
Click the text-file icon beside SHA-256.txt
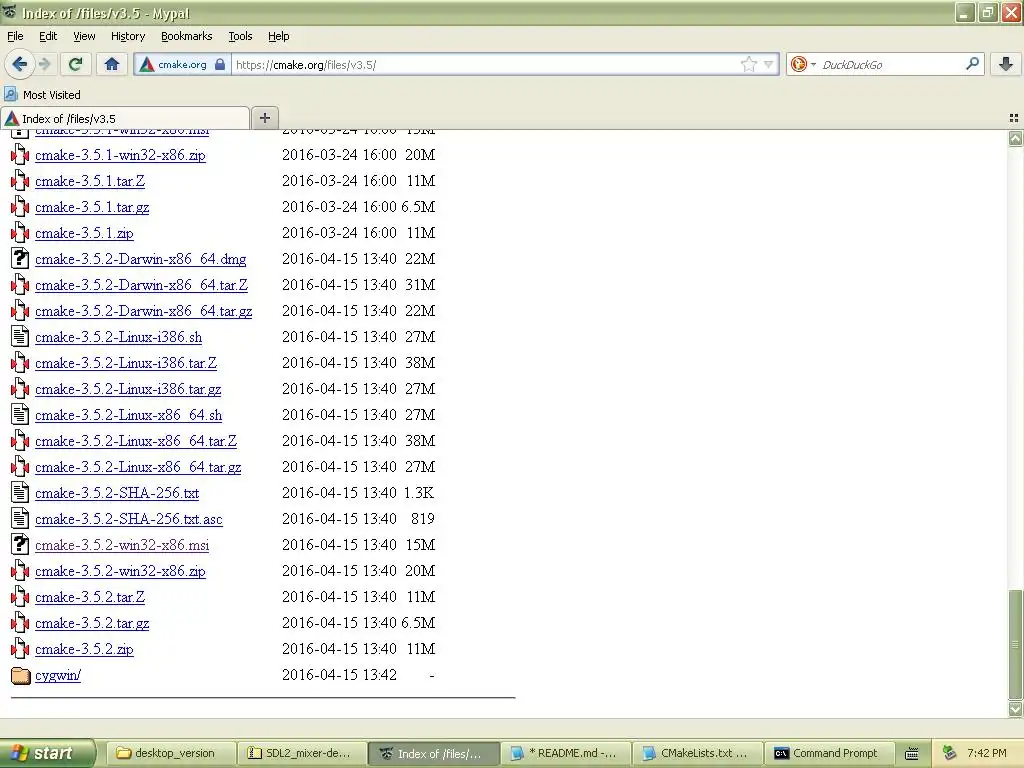pos(20,492)
